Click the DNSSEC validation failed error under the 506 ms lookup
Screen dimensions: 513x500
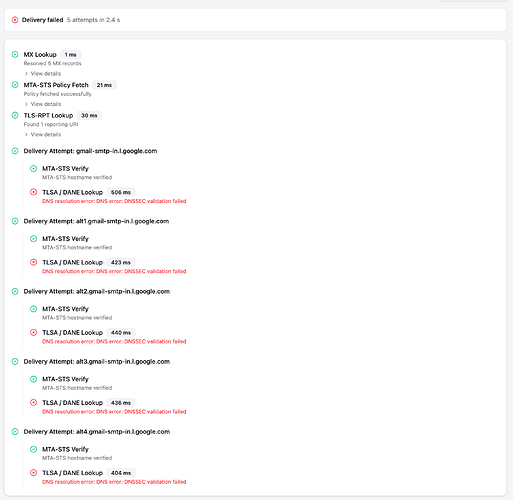(114, 201)
